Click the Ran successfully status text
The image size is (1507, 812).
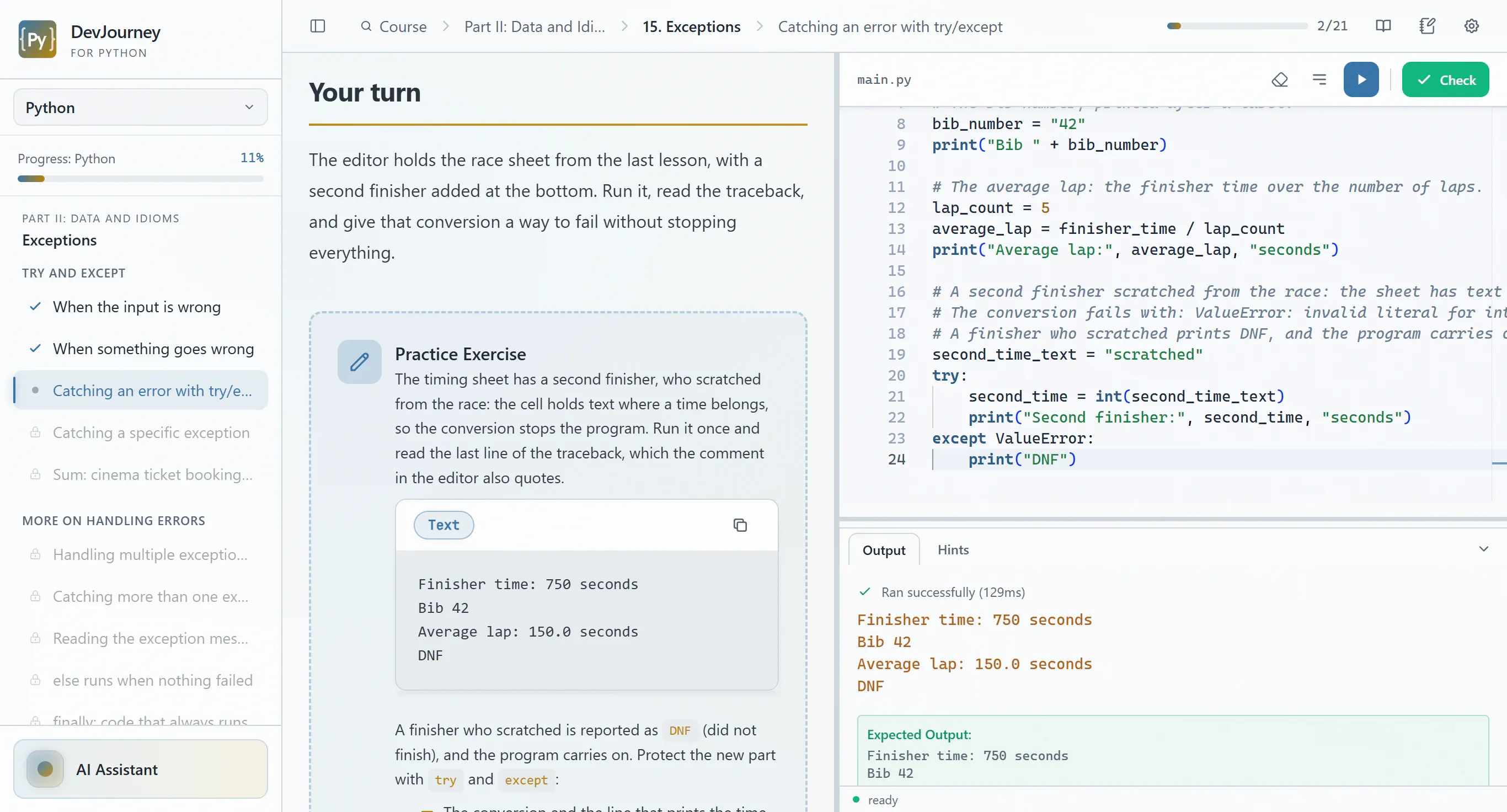coord(953,592)
